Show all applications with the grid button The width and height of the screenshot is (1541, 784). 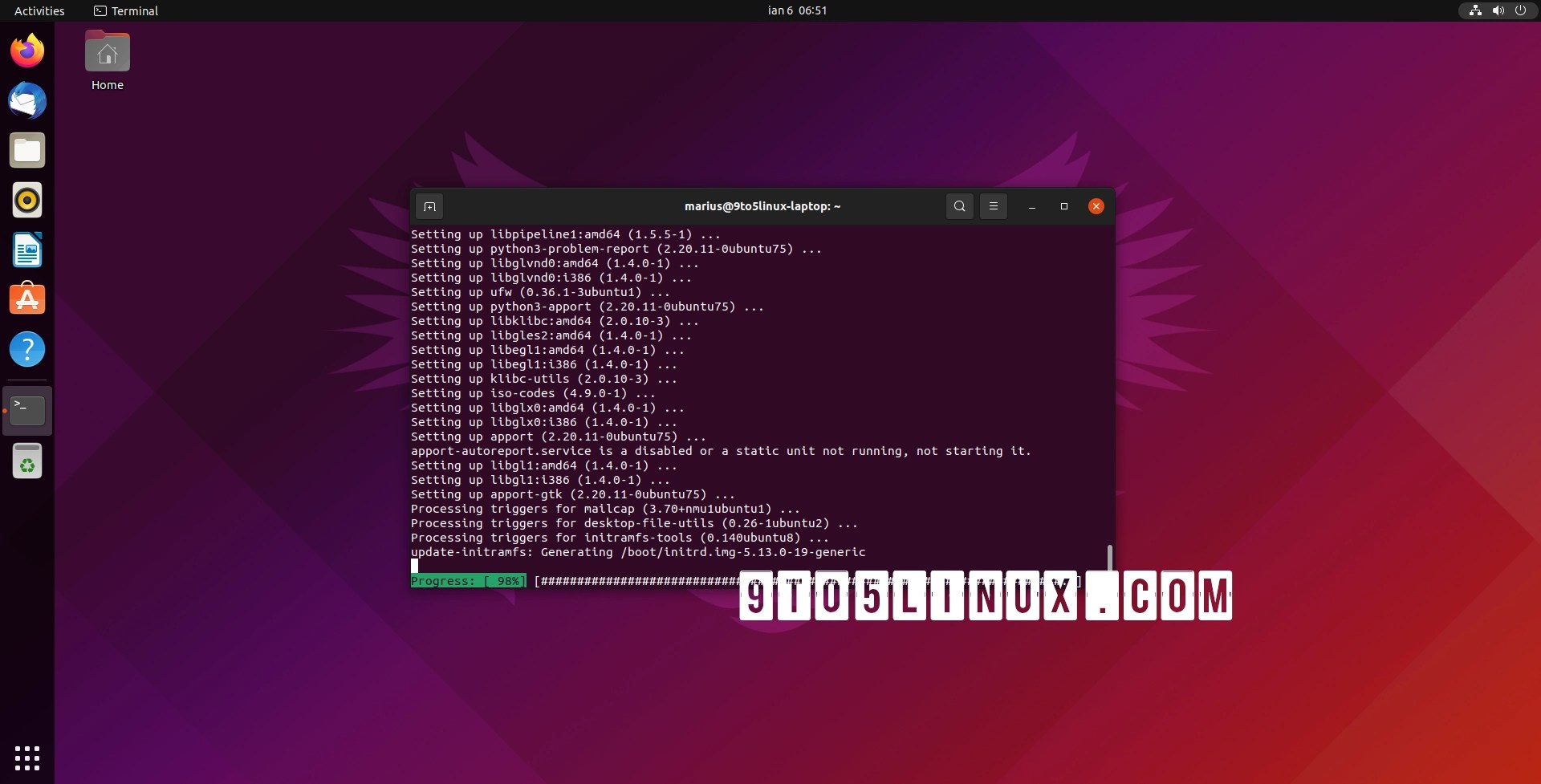point(27,758)
